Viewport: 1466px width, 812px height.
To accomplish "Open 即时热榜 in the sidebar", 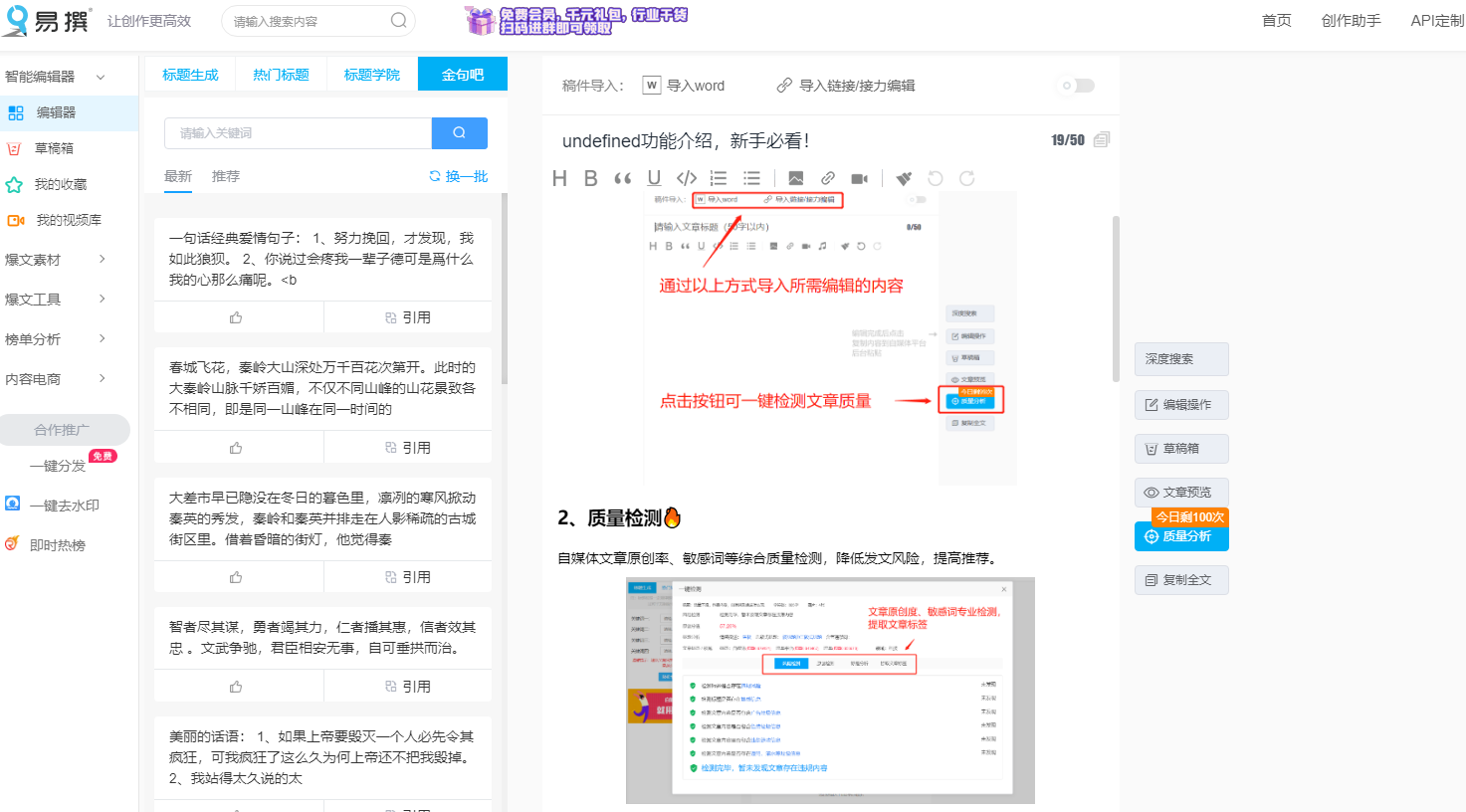I will 58,545.
